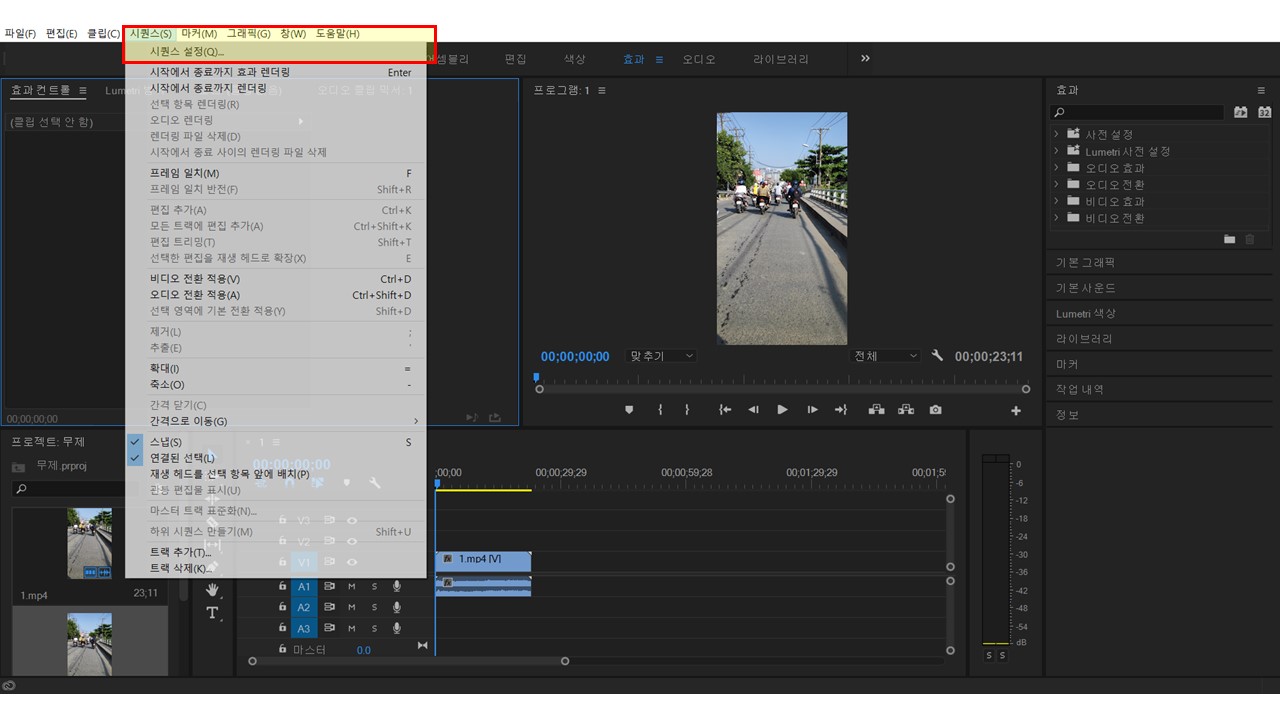Expand the 오디오 효과 folder

[x=1056, y=168]
